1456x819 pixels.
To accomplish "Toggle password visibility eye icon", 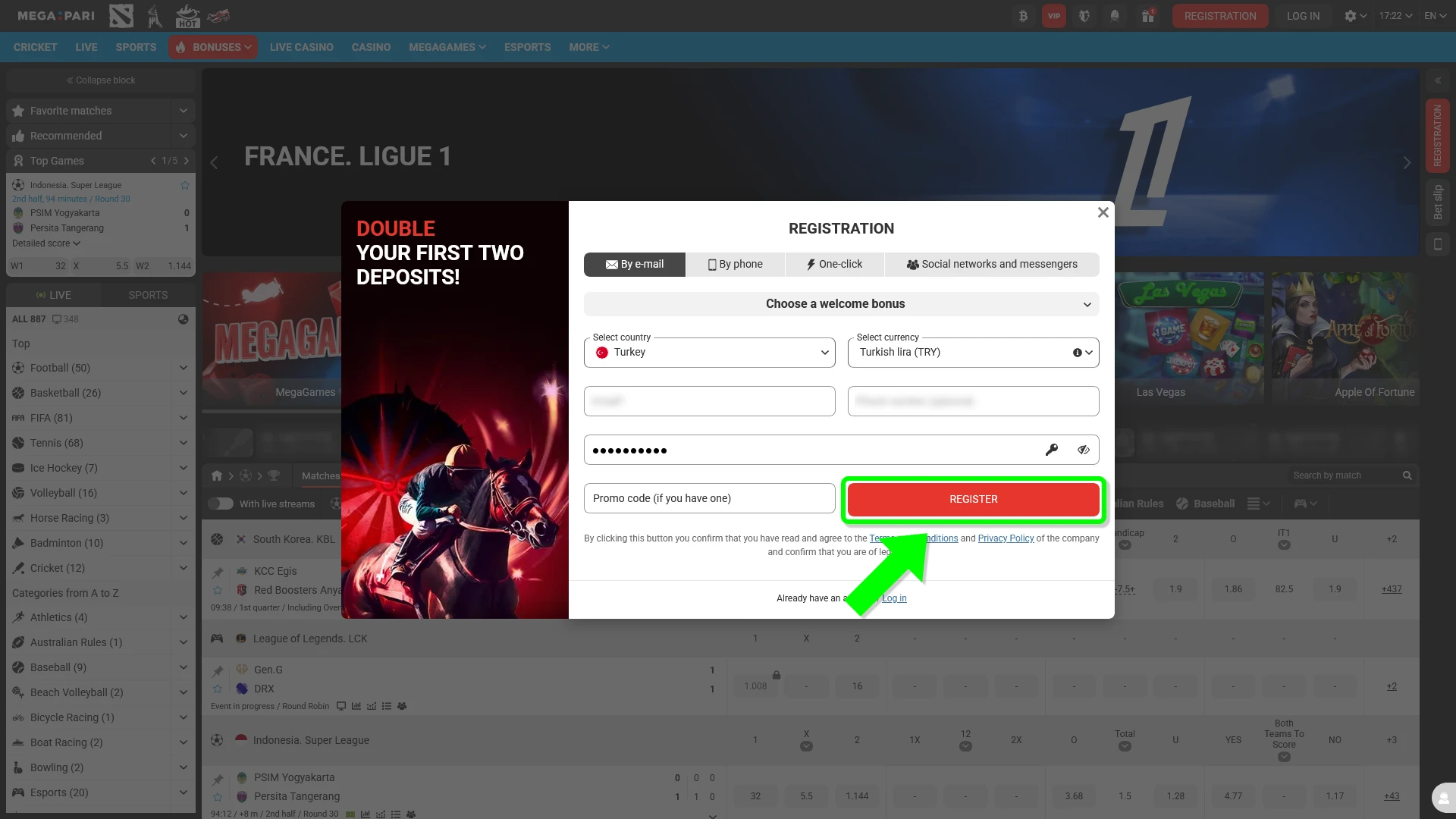I will [1083, 450].
